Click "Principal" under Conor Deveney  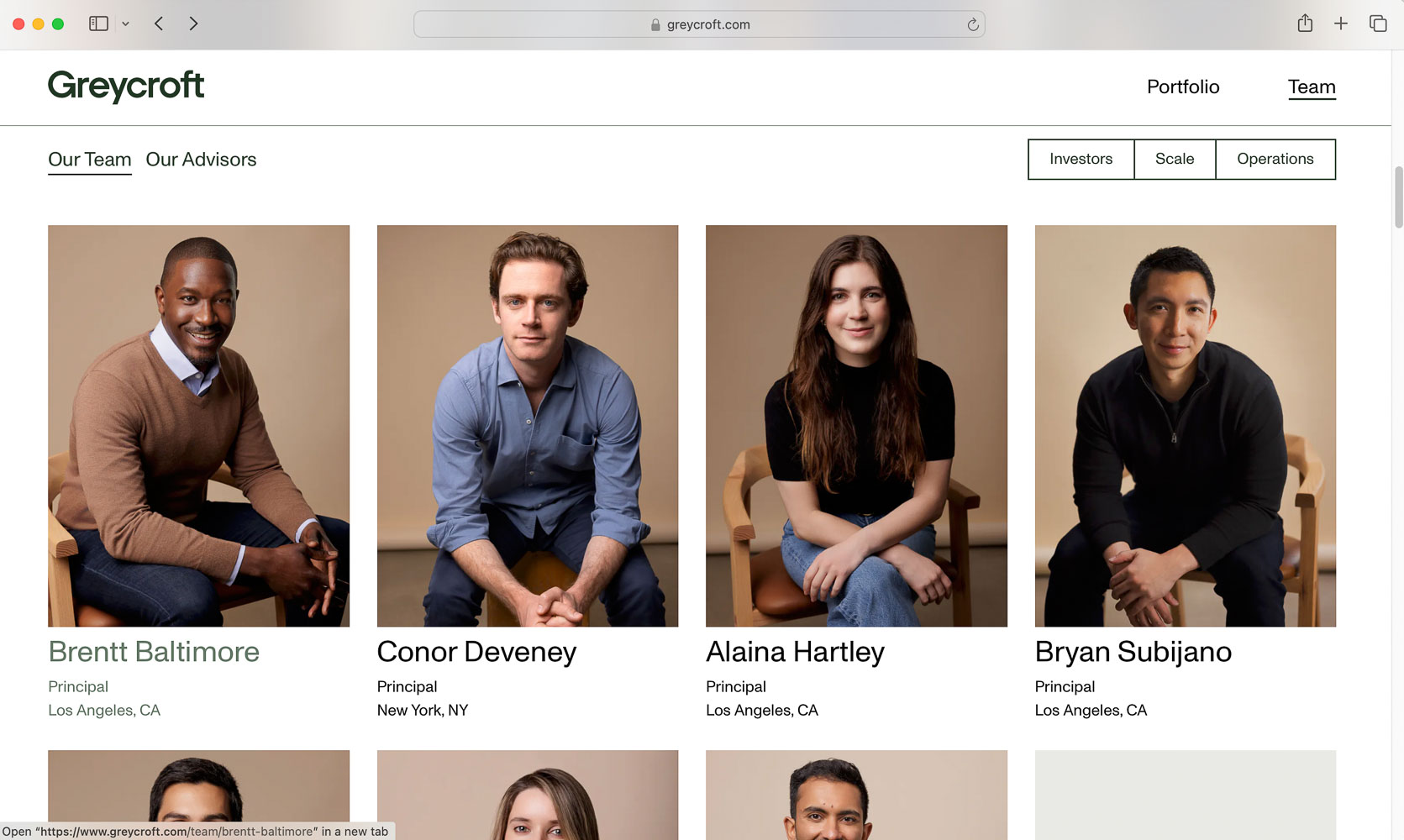(408, 687)
